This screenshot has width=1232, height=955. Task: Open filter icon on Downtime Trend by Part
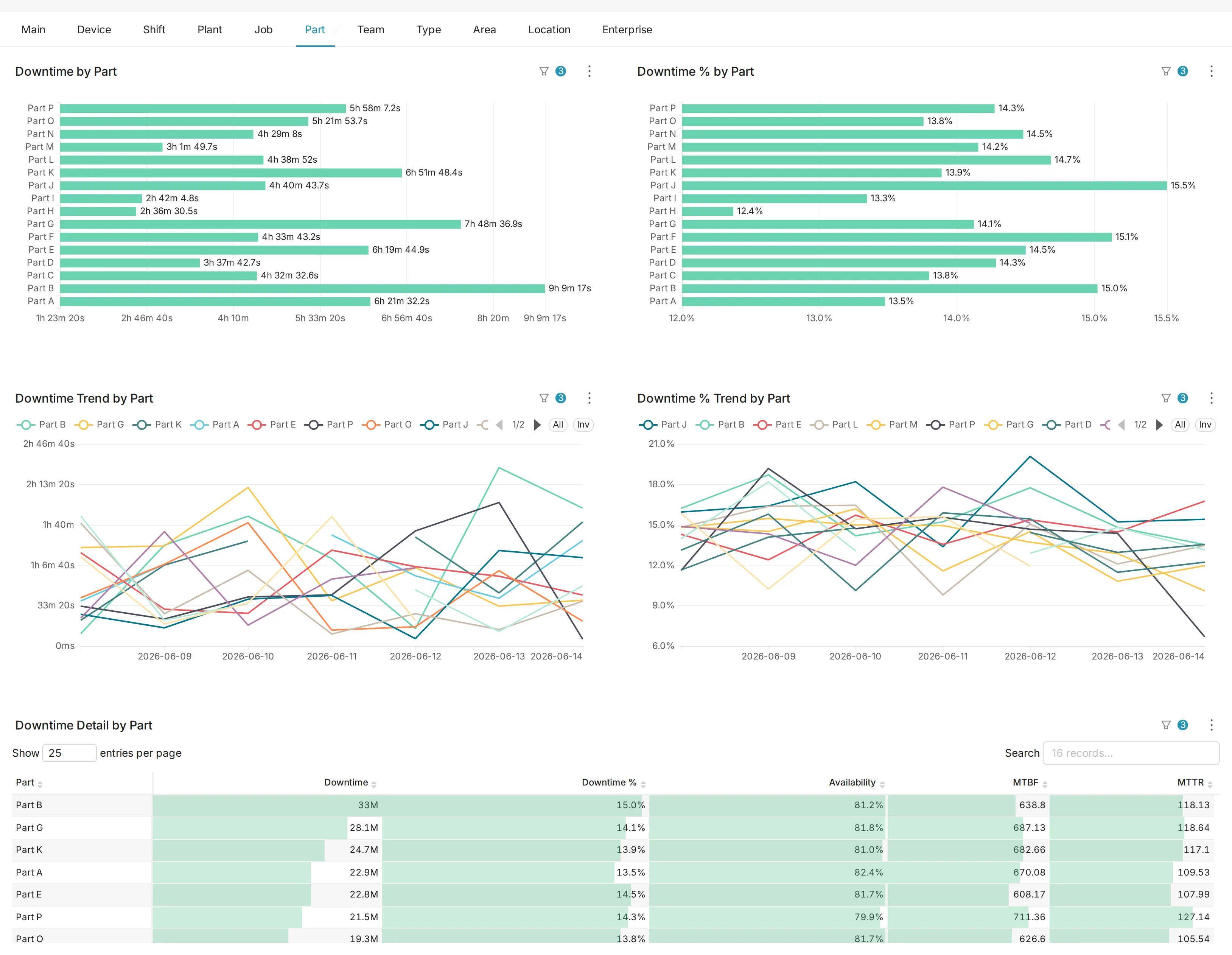pyautogui.click(x=544, y=398)
